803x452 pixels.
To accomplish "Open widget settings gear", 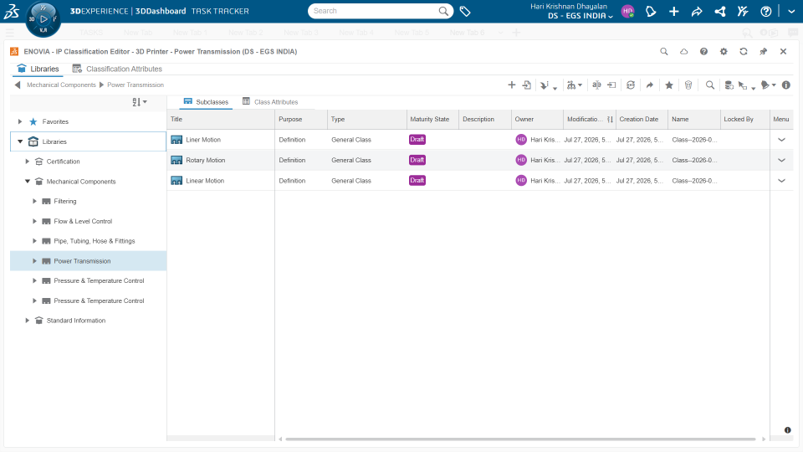I will pos(724,51).
